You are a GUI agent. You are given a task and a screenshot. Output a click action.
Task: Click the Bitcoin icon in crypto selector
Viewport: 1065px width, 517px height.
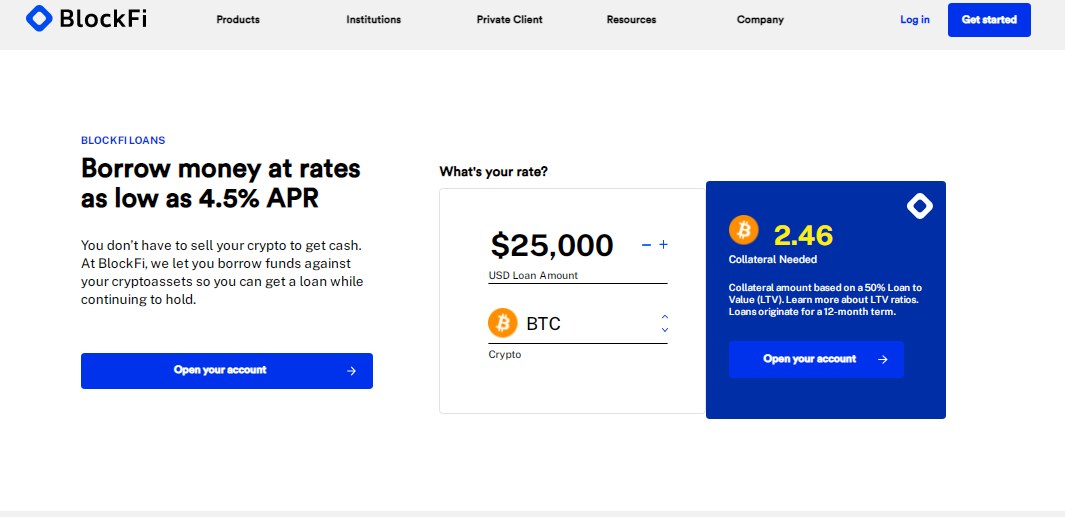tap(502, 323)
